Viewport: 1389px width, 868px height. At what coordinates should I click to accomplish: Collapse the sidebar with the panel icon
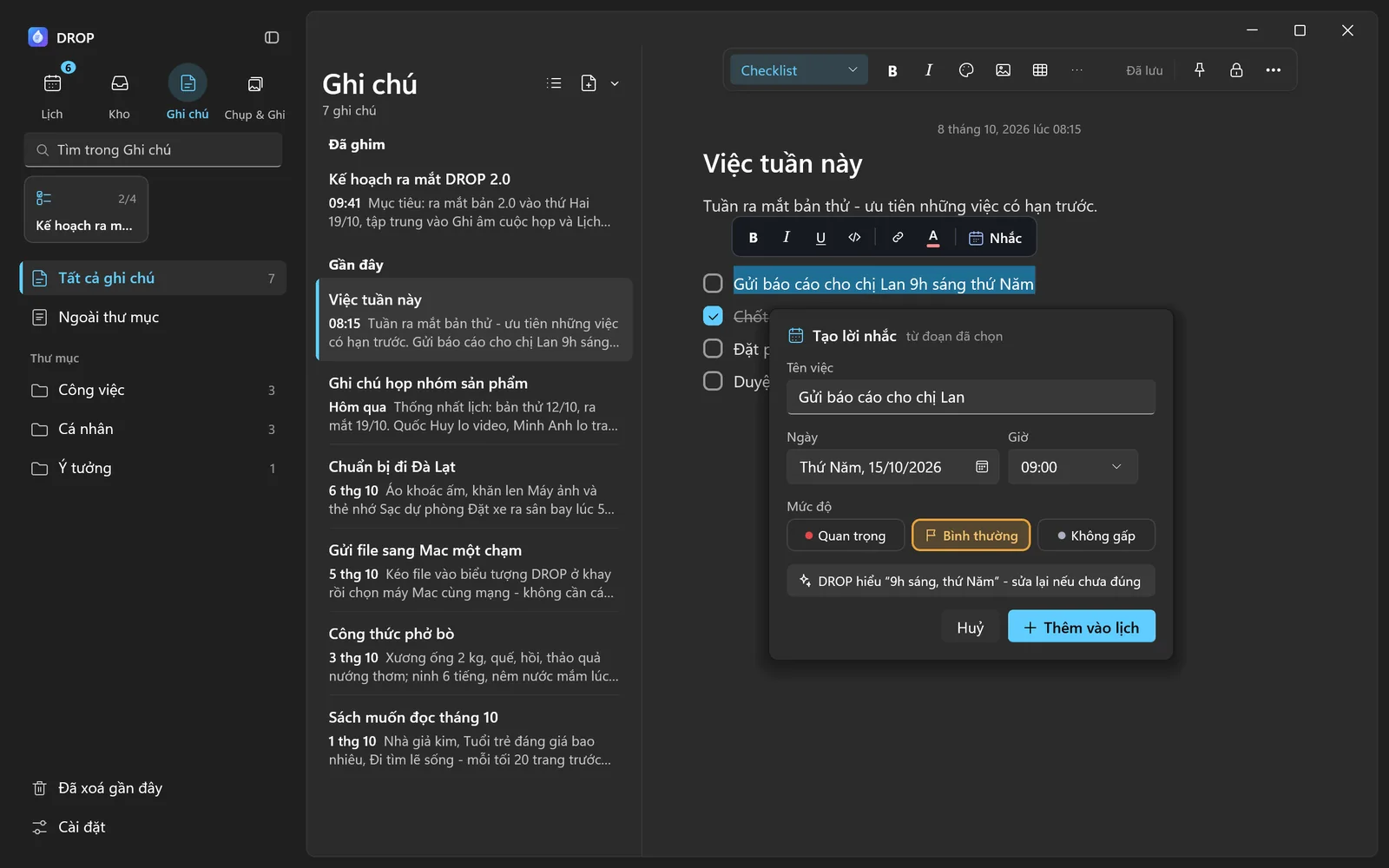point(272,37)
